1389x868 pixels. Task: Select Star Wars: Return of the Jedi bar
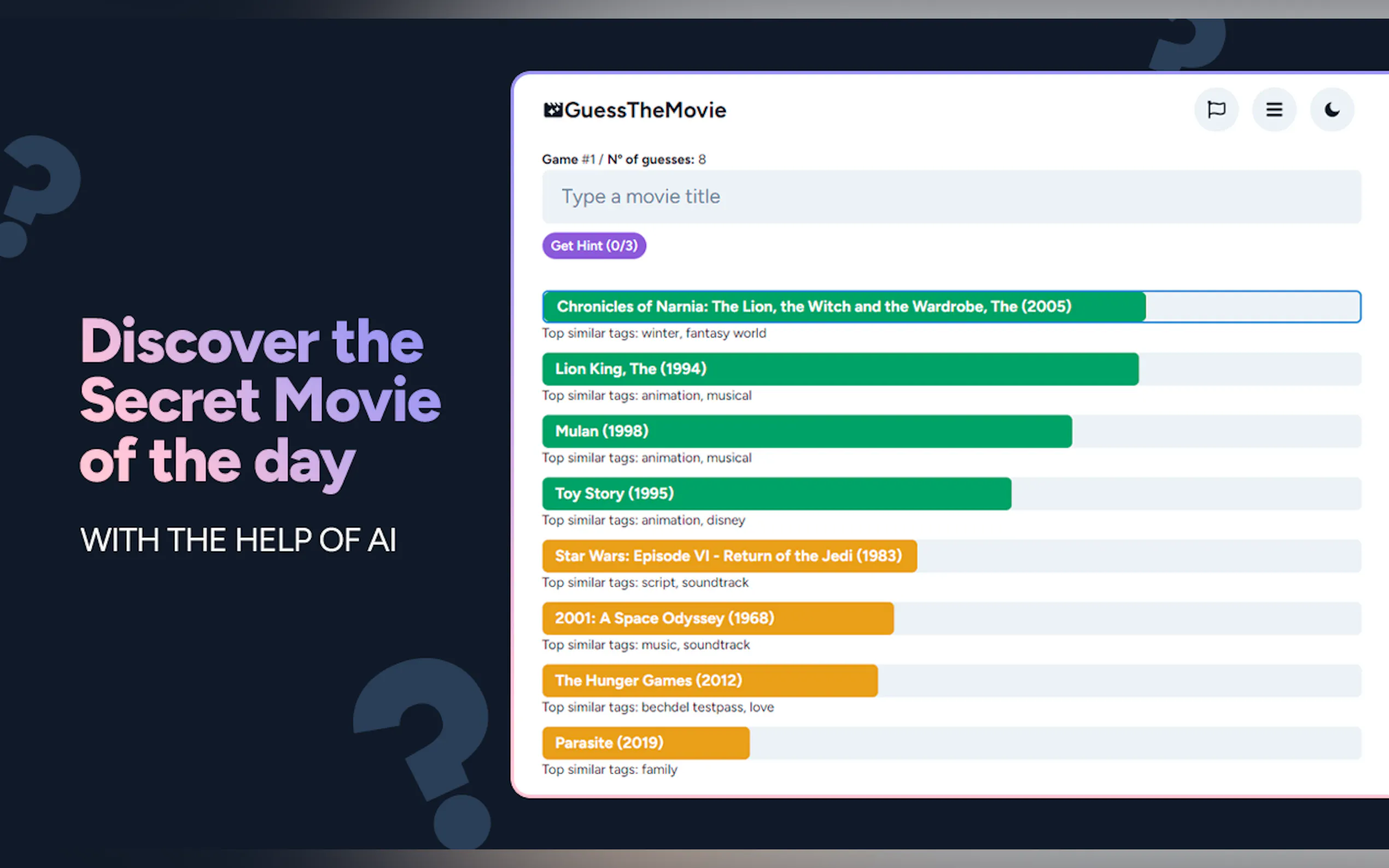click(x=952, y=556)
